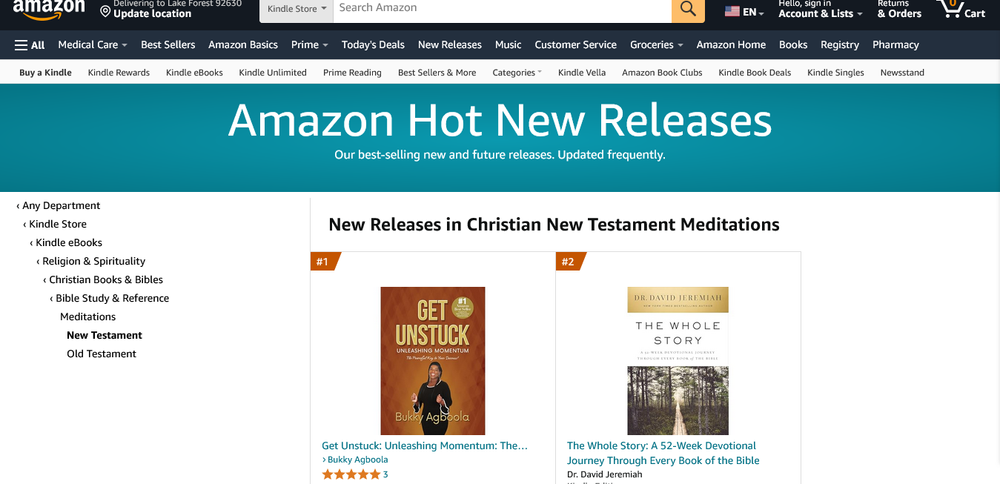This screenshot has height=484, width=1000.
Task: Open The Whole Story book title link
Action: 662,453
